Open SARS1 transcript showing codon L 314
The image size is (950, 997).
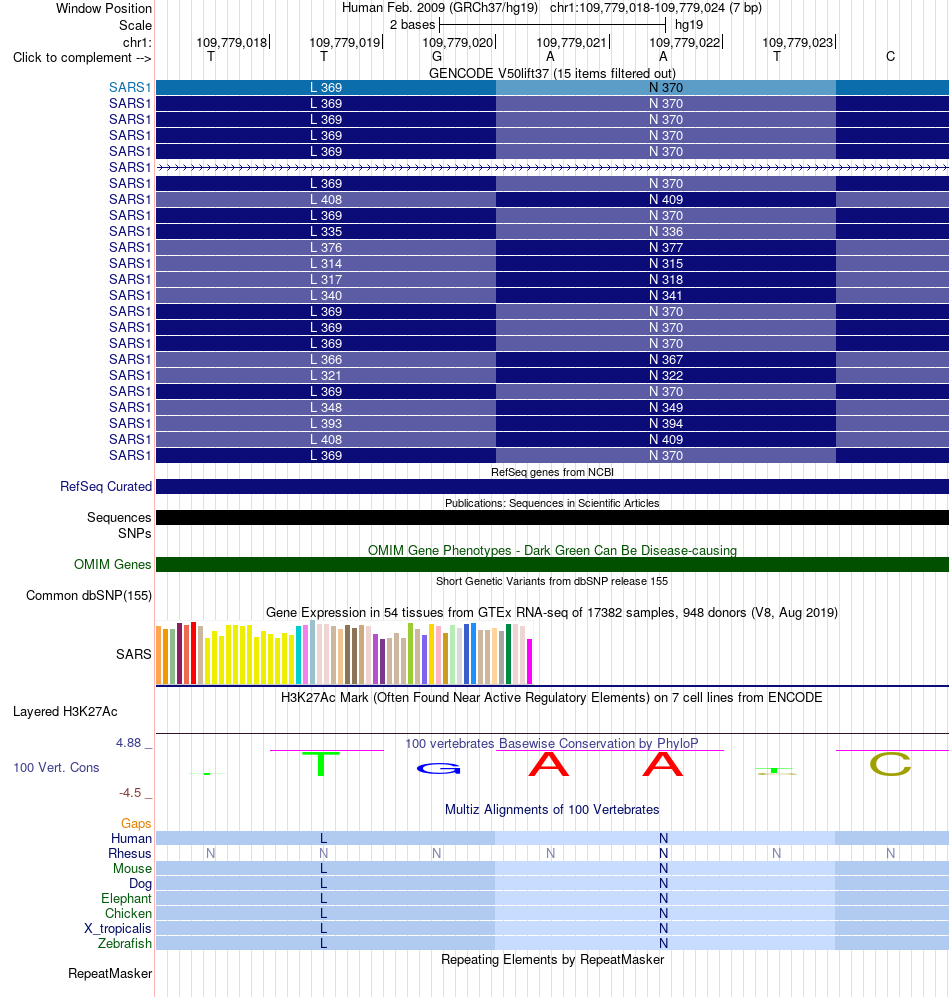tap(552, 263)
